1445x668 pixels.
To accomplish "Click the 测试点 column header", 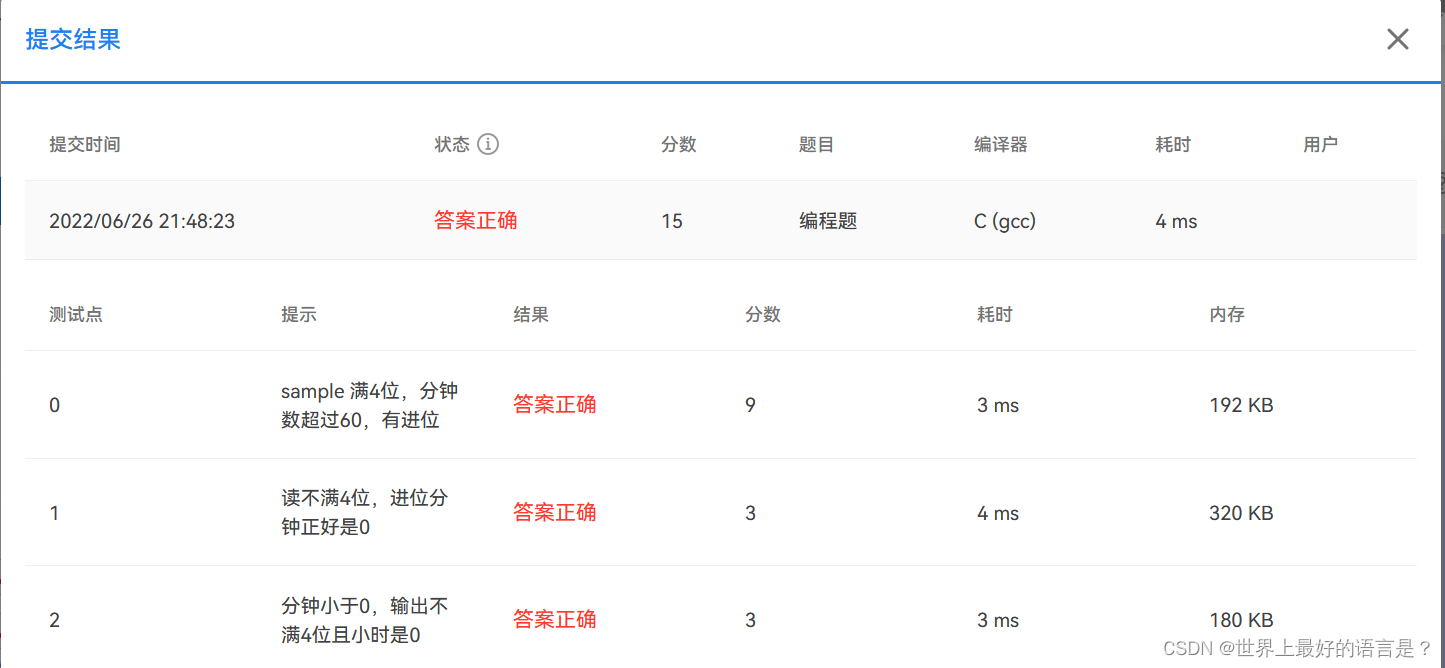I will [x=76, y=313].
